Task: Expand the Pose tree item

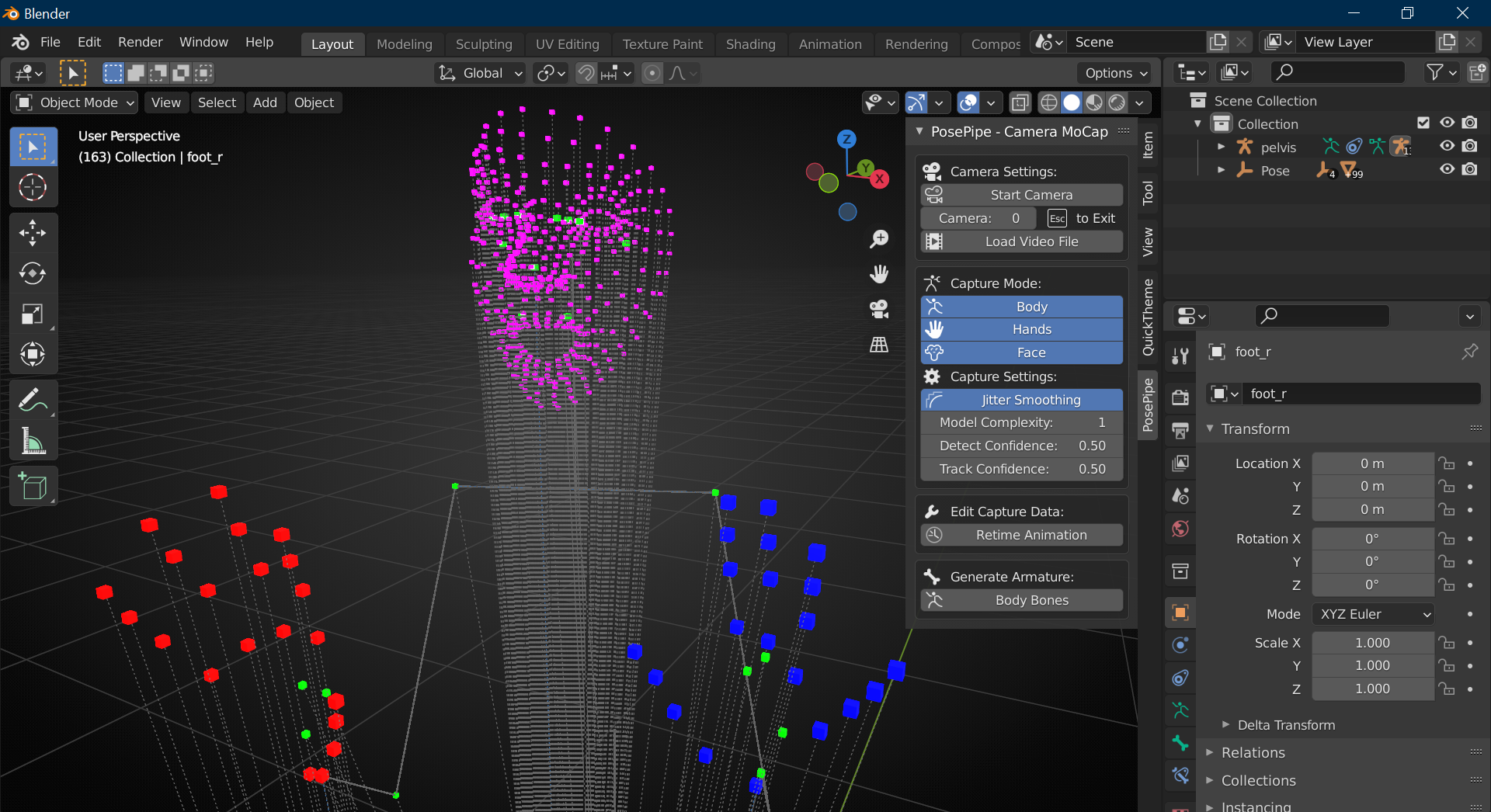Action: [x=1221, y=170]
